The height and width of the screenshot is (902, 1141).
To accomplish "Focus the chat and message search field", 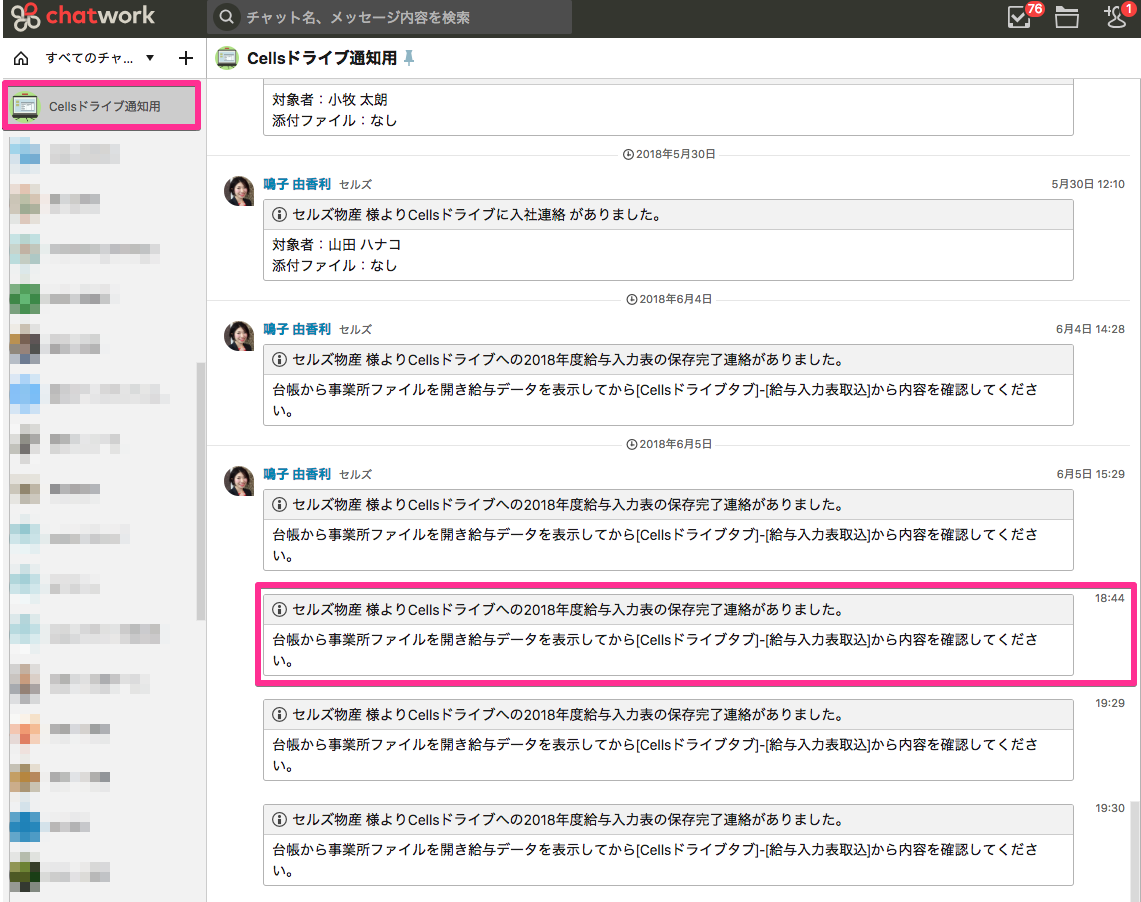I will [389, 17].
